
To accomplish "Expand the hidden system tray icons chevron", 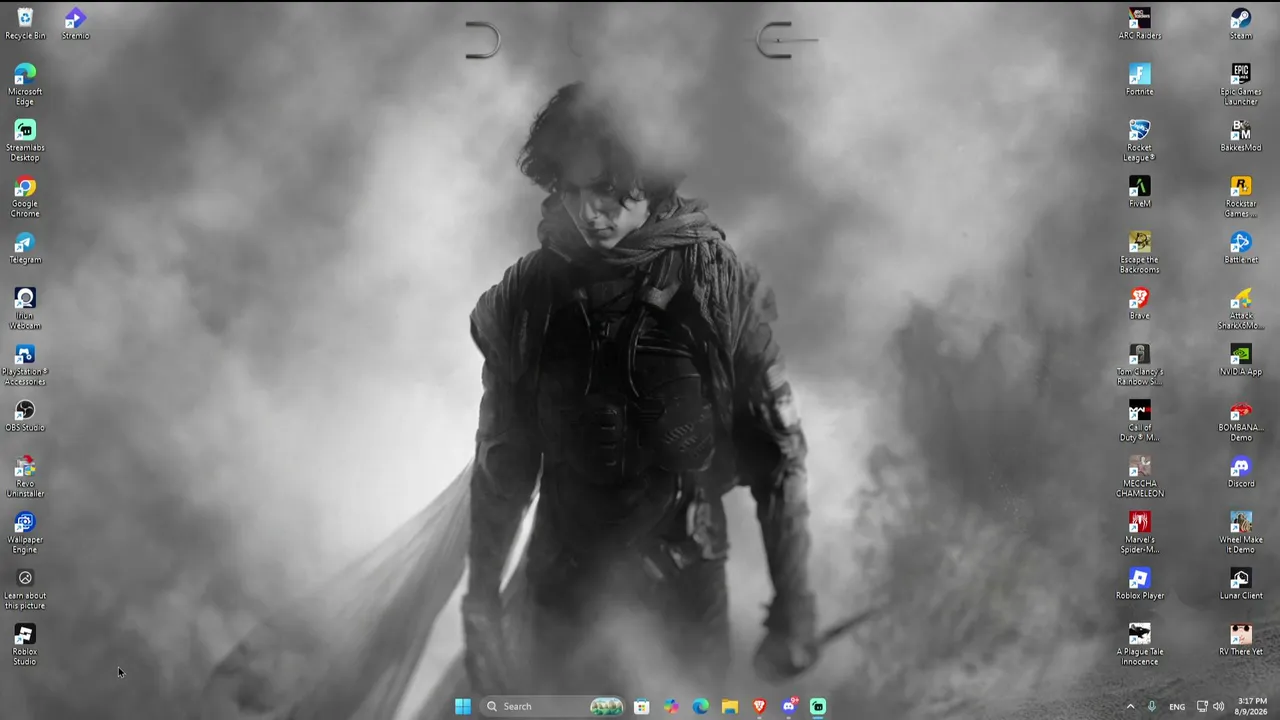I will coord(1131,706).
